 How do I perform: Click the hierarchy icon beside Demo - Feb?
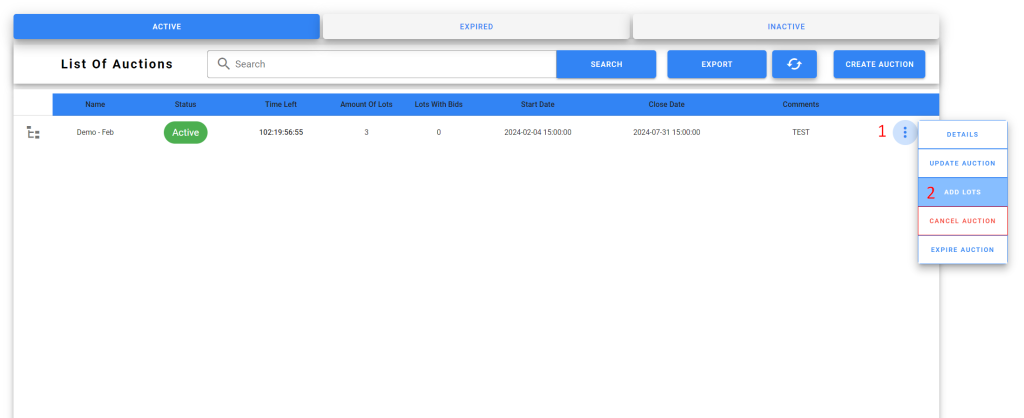pos(33,132)
